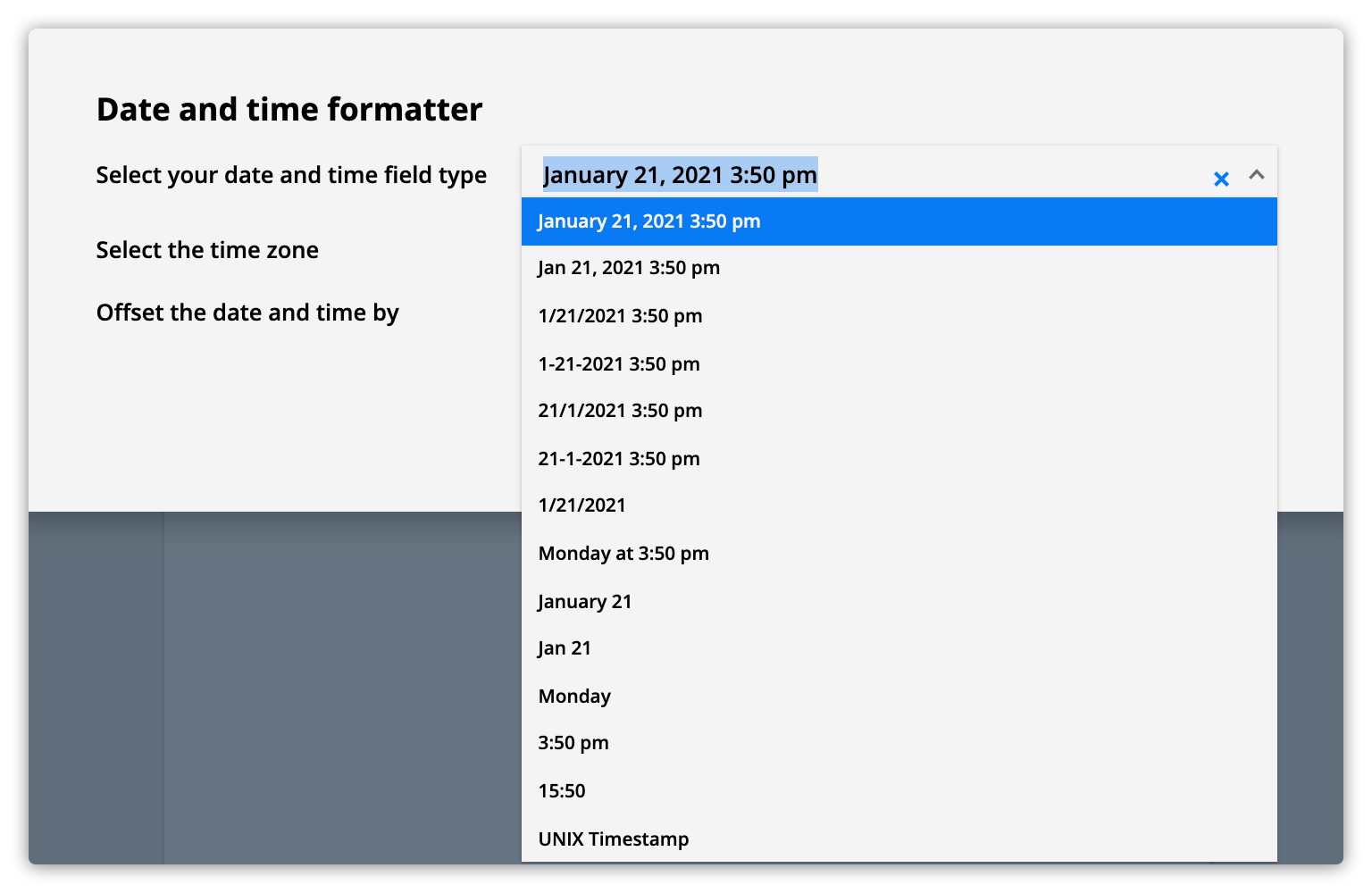
Task: Select the 'January 21' option
Action: click(585, 602)
